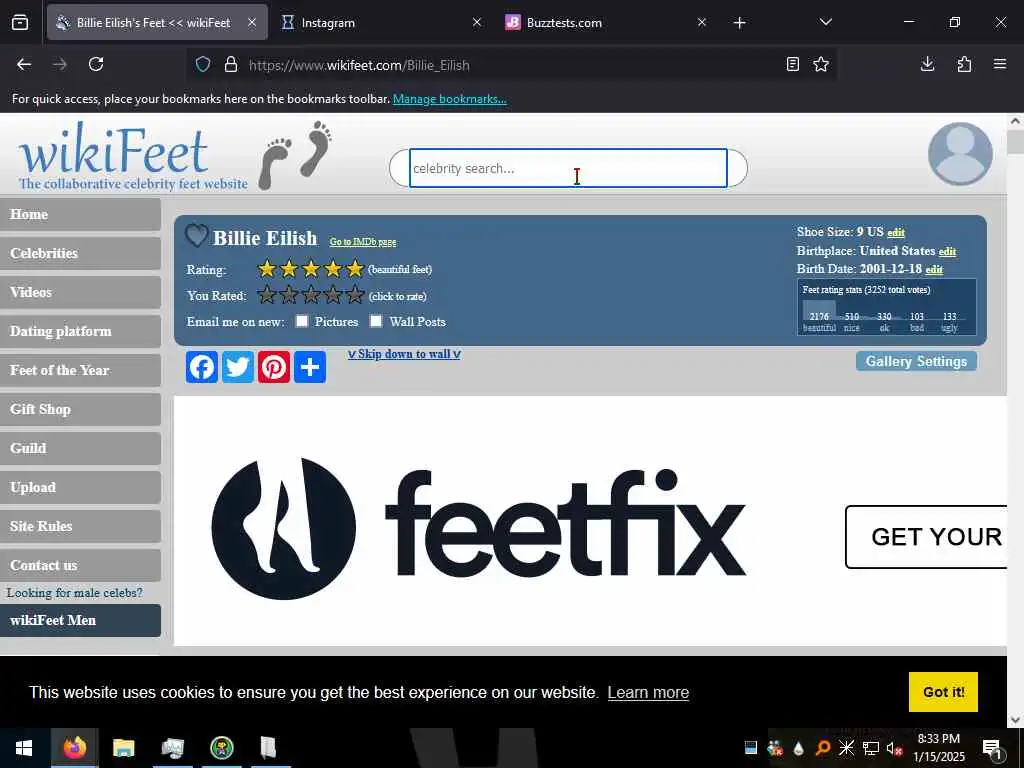Dismiss cookie notice with Got it!

[x=943, y=692]
